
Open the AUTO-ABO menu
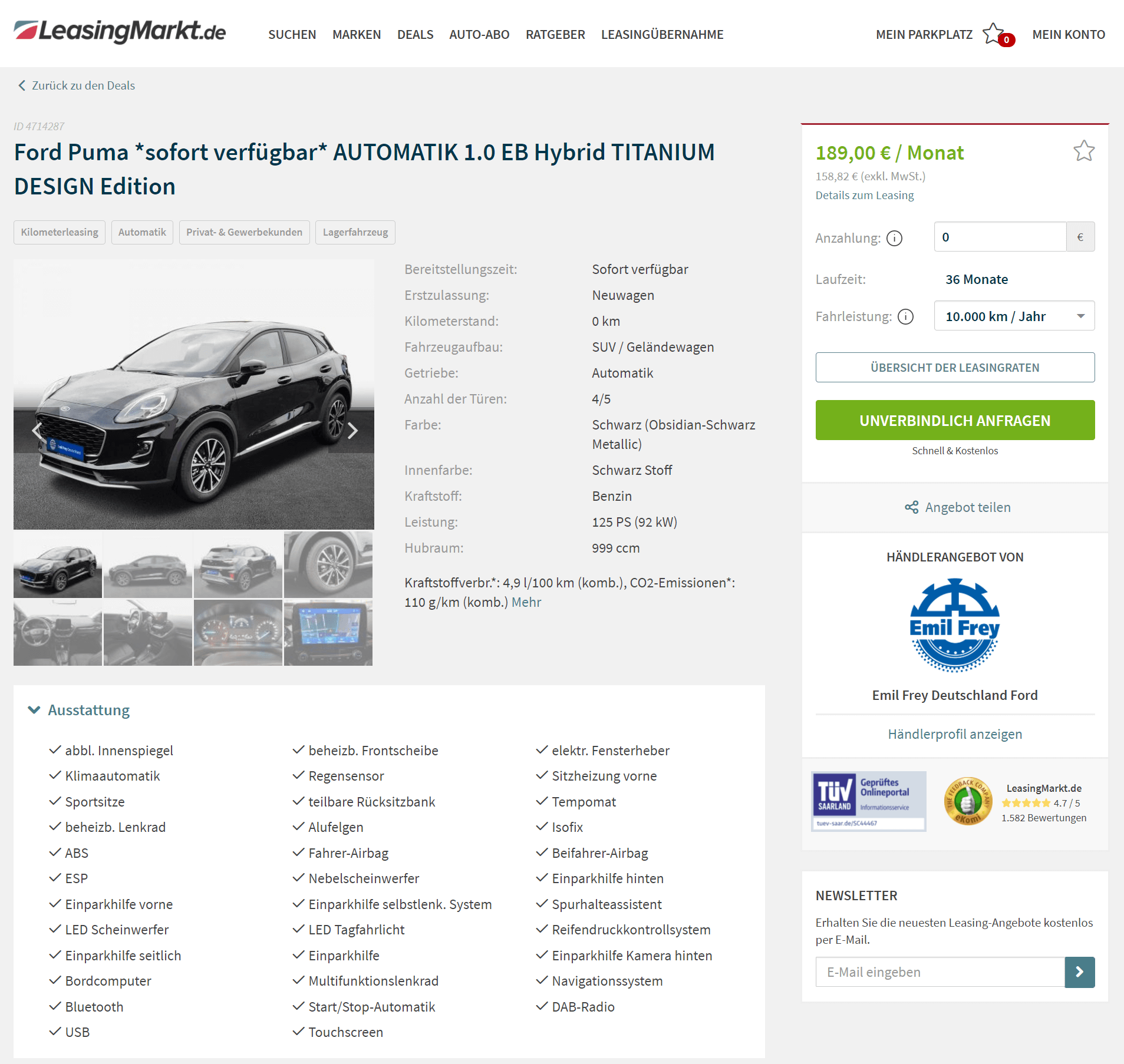click(479, 34)
